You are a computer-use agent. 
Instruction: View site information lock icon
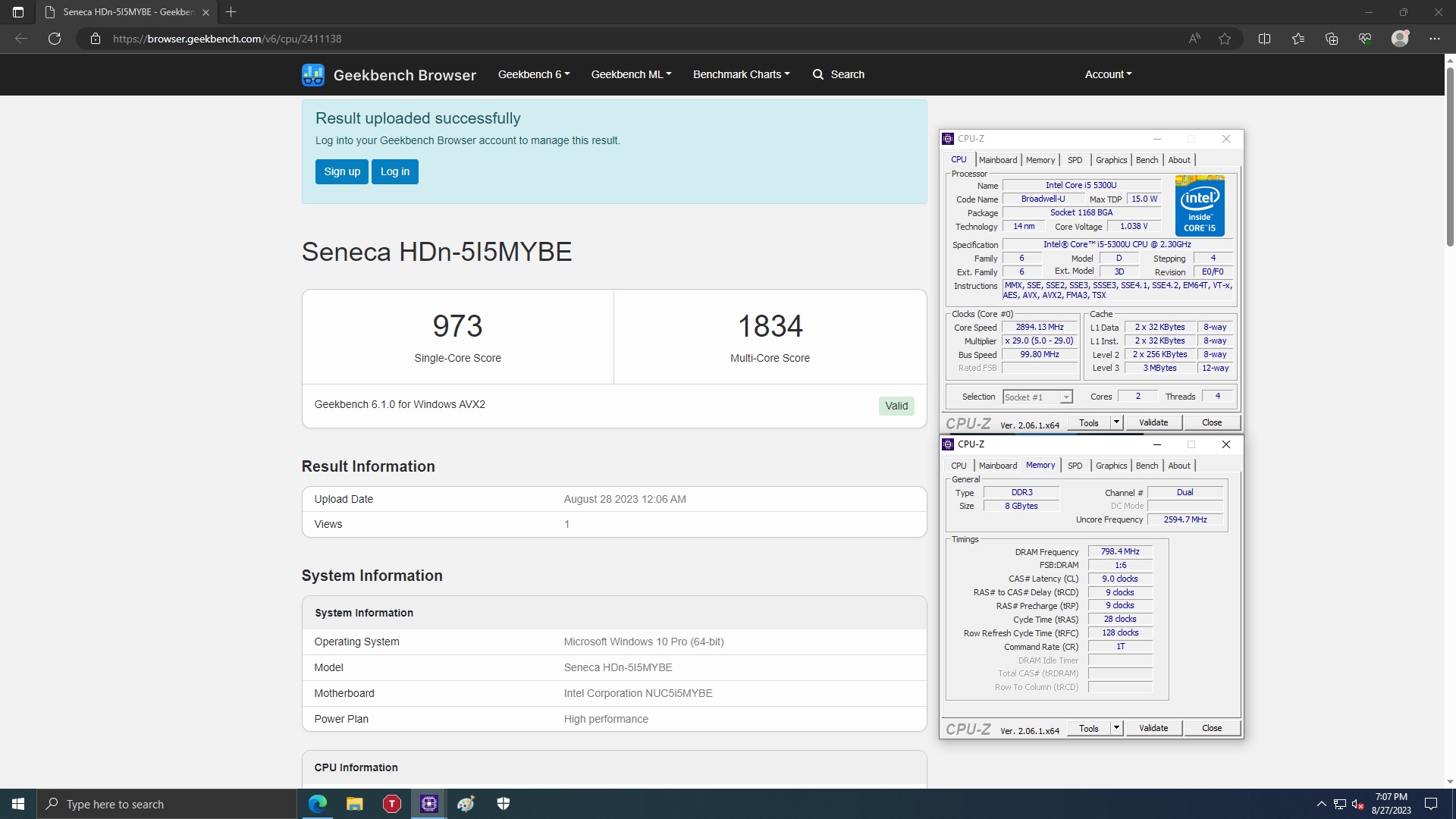pos(96,39)
